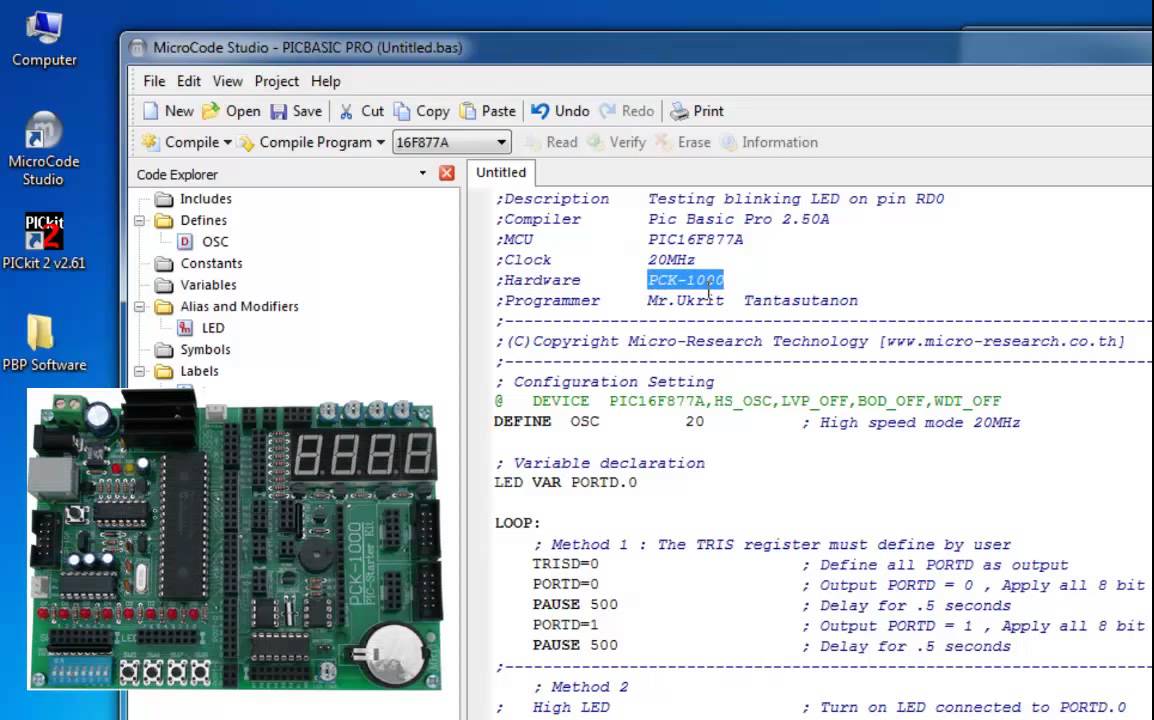Screen dimensions: 1154x720
Task: Click the MicroCode Studio window title bar
Action: [x=637, y=48]
